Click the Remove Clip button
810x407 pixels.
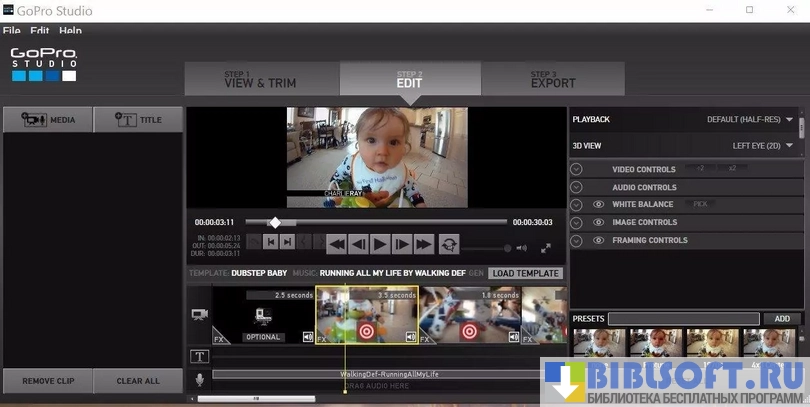click(47, 381)
